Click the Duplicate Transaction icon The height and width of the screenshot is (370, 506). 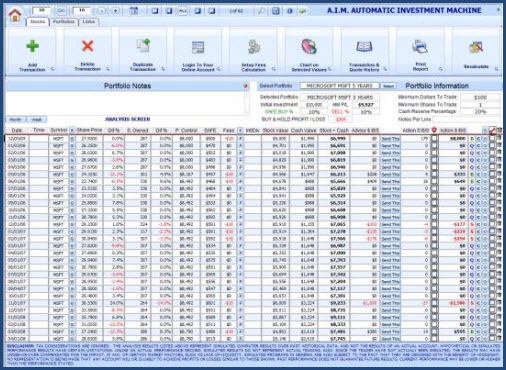click(x=143, y=46)
